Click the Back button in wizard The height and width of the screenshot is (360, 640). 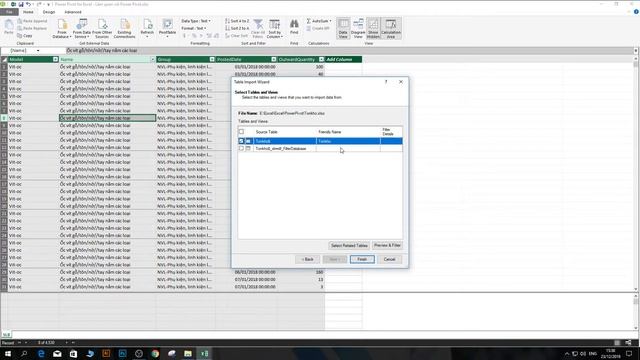coord(307,259)
